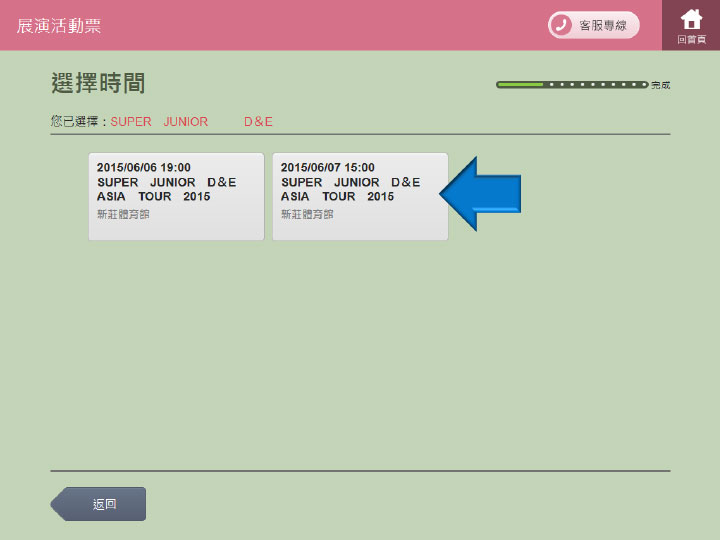Click 新莊體育館 venue on the June 7 card
The height and width of the screenshot is (540, 720).
(307, 214)
